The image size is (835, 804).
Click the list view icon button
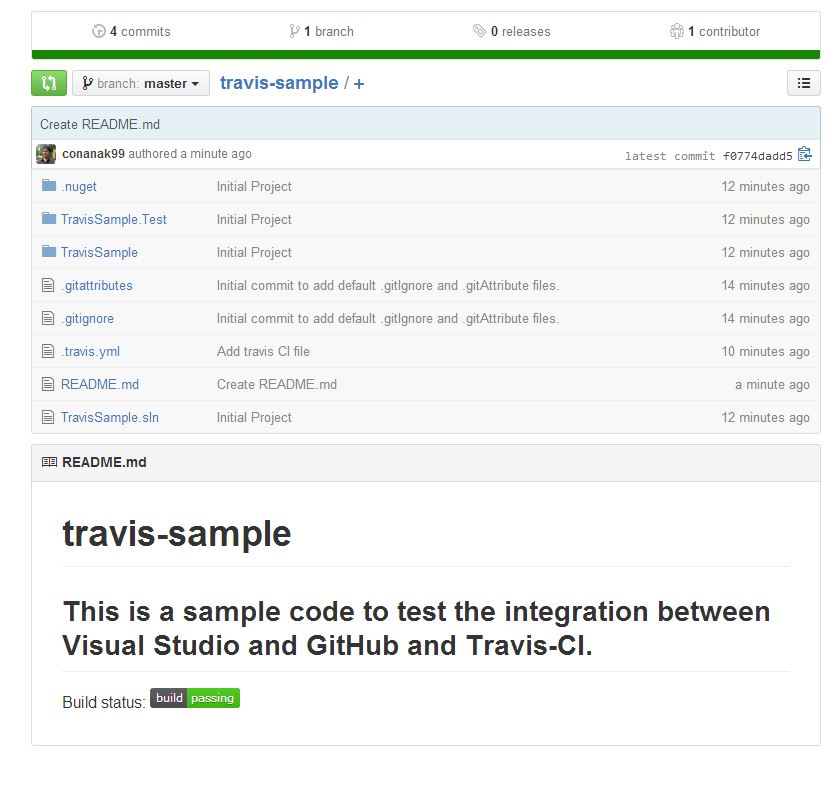[804, 83]
